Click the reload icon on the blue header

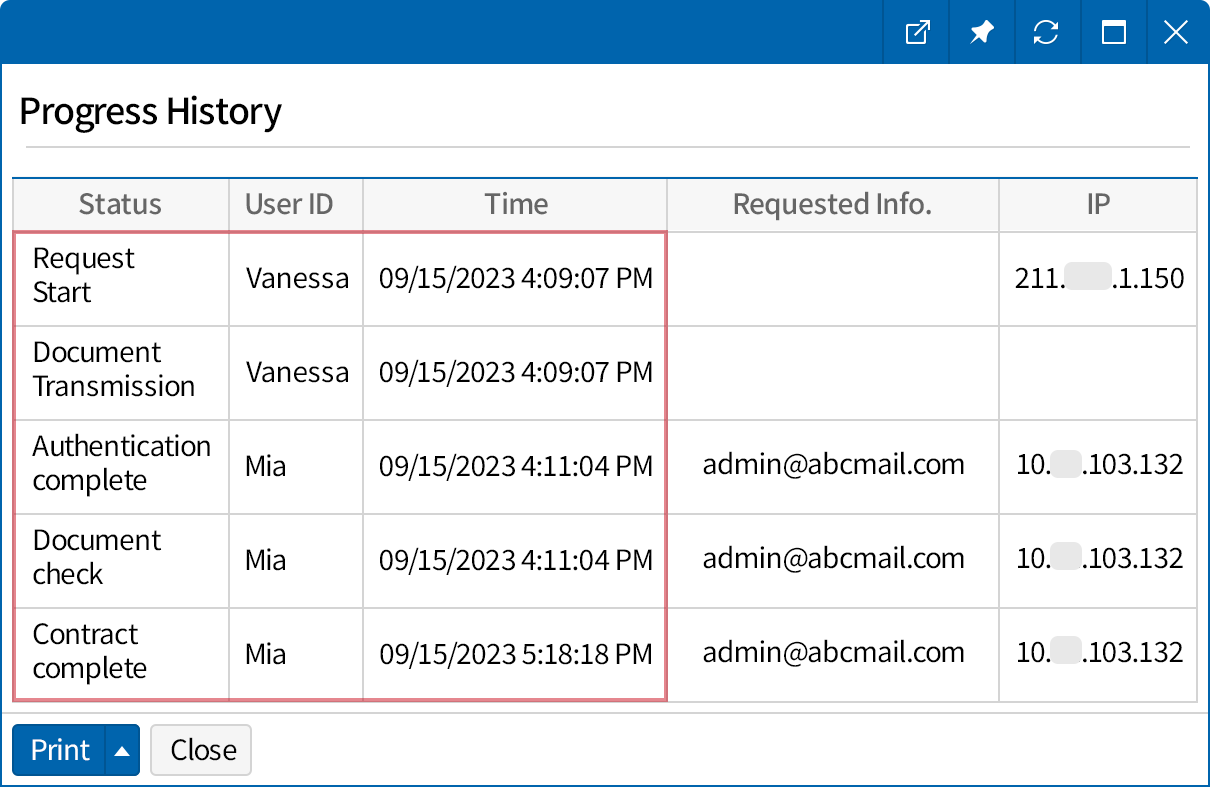click(x=1047, y=32)
